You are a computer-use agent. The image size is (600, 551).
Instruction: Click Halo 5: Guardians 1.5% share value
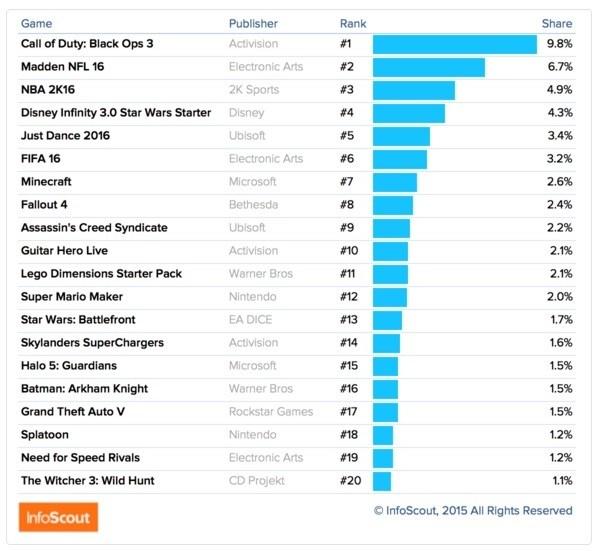[x=561, y=365]
